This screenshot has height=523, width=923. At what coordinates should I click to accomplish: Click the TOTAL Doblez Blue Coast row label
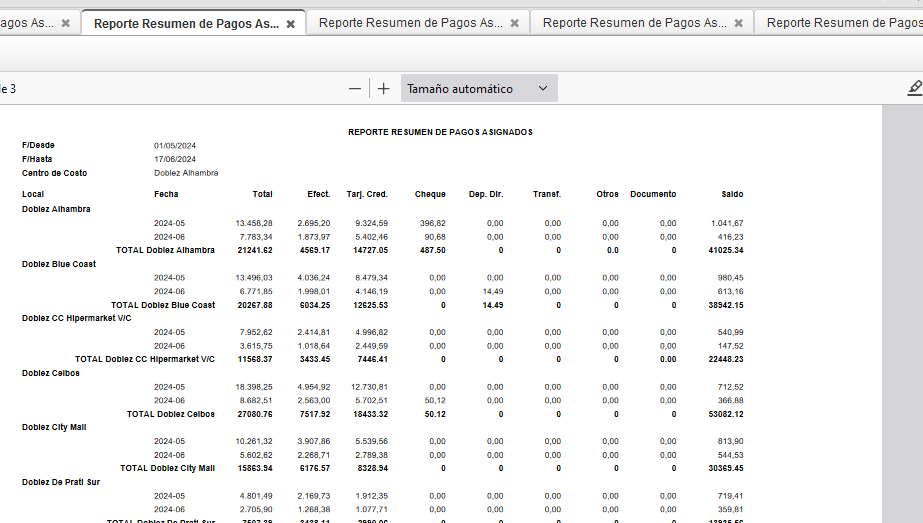coord(163,305)
